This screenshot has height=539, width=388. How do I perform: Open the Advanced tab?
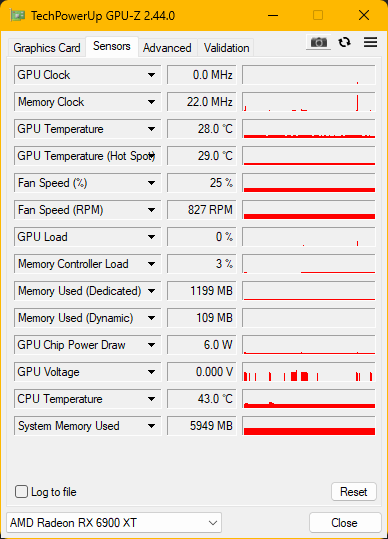click(x=167, y=48)
